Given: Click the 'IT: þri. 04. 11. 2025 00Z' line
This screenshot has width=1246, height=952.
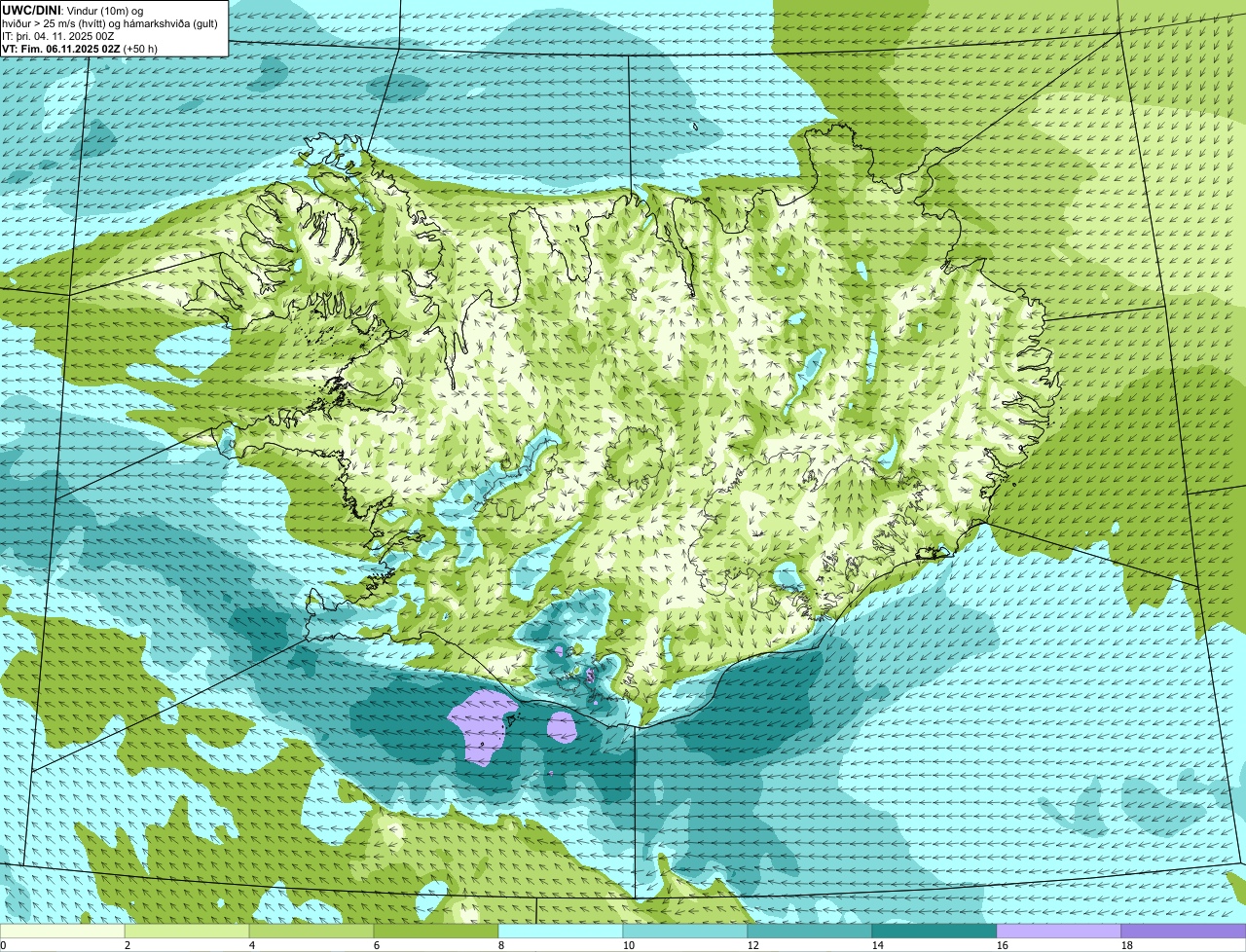Looking at the screenshot, I should (60, 36).
